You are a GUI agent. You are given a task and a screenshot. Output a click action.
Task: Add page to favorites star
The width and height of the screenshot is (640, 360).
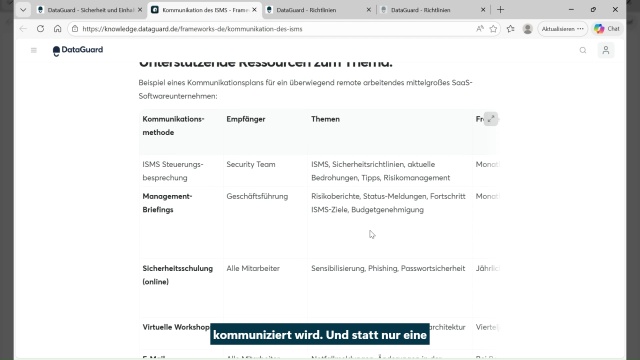point(493,29)
